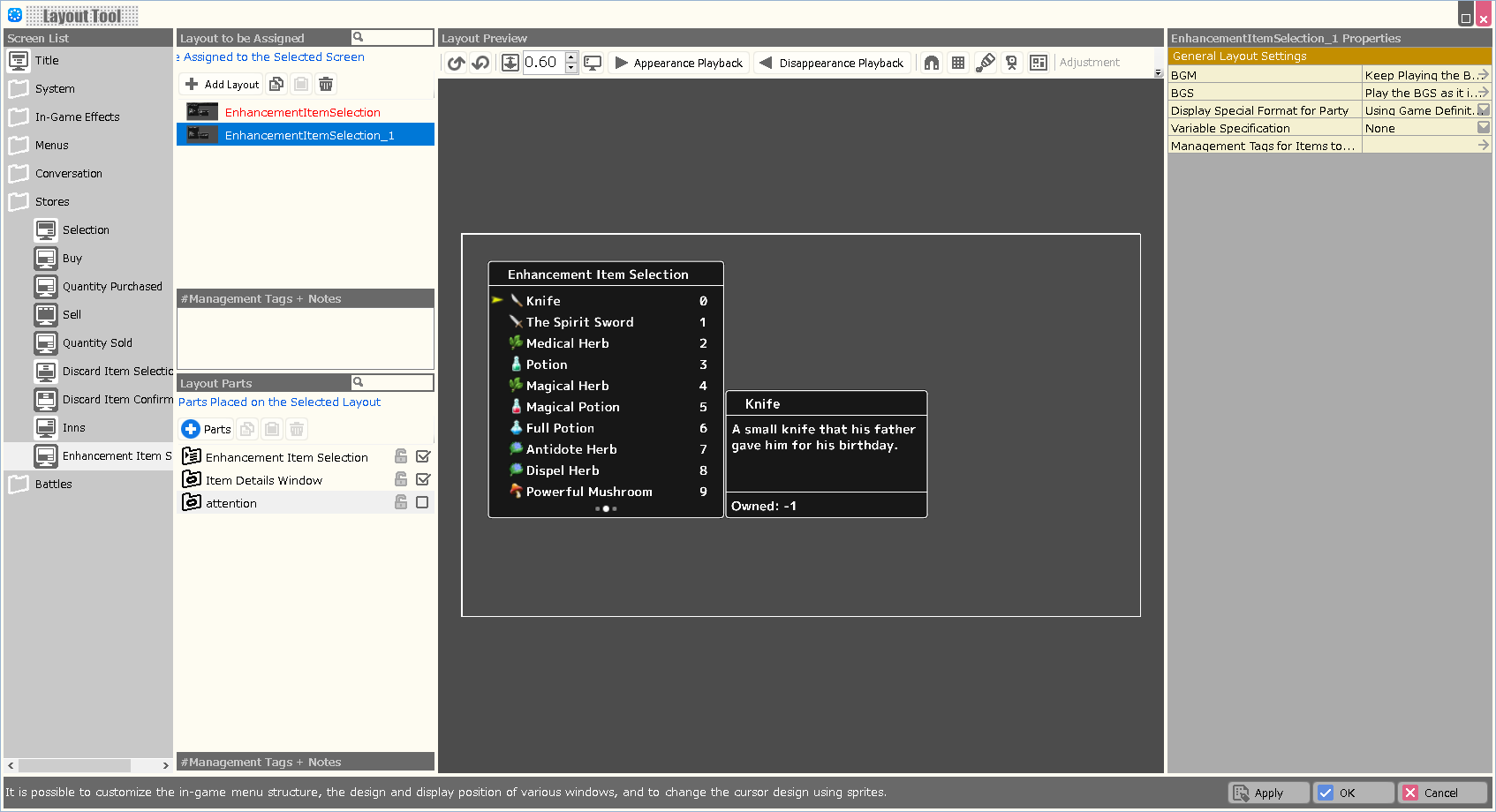Delete the selected layout with trash icon
Screen dimensions: 1496x812
point(326,84)
